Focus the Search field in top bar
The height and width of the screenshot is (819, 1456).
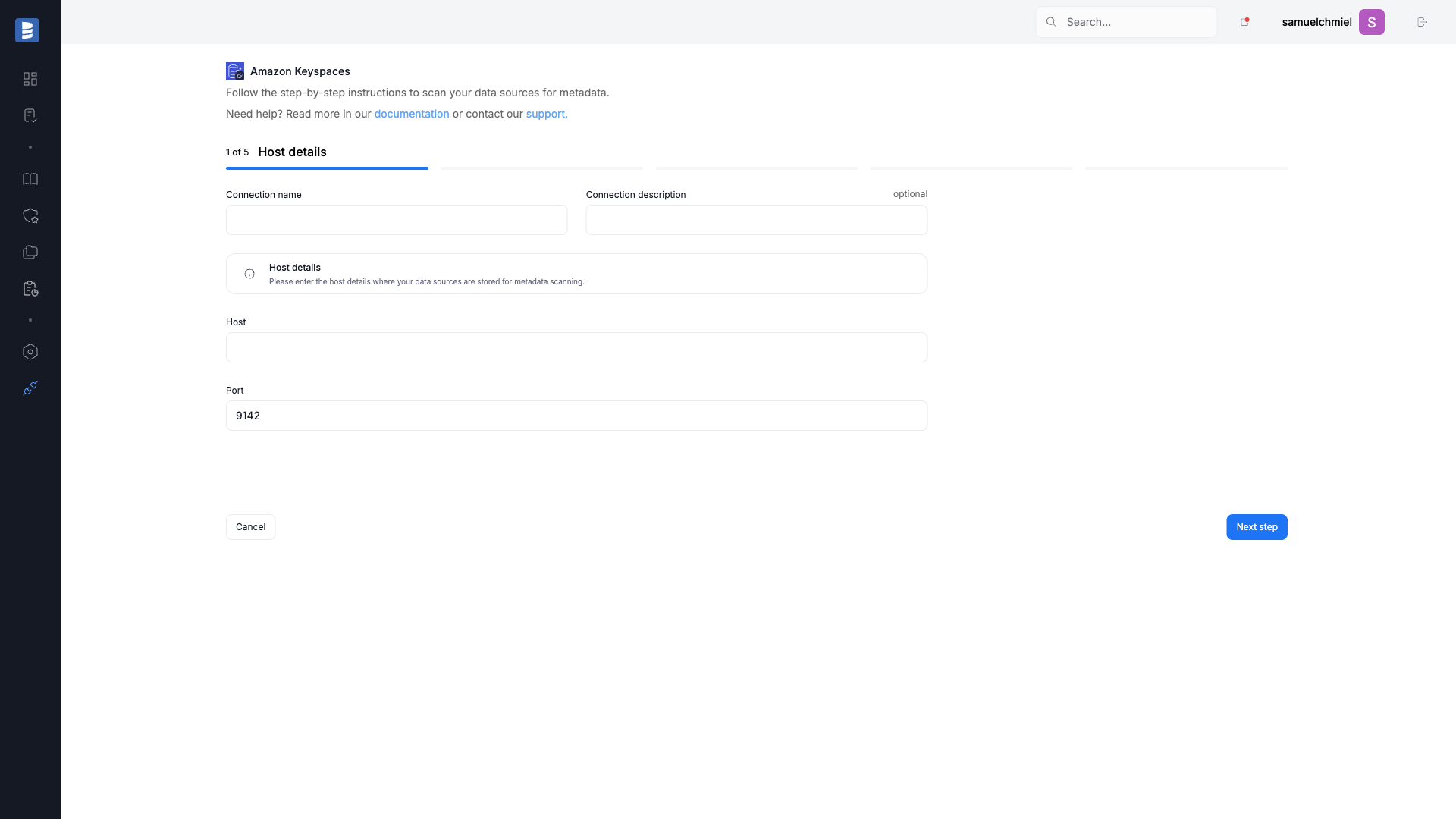tap(1126, 22)
